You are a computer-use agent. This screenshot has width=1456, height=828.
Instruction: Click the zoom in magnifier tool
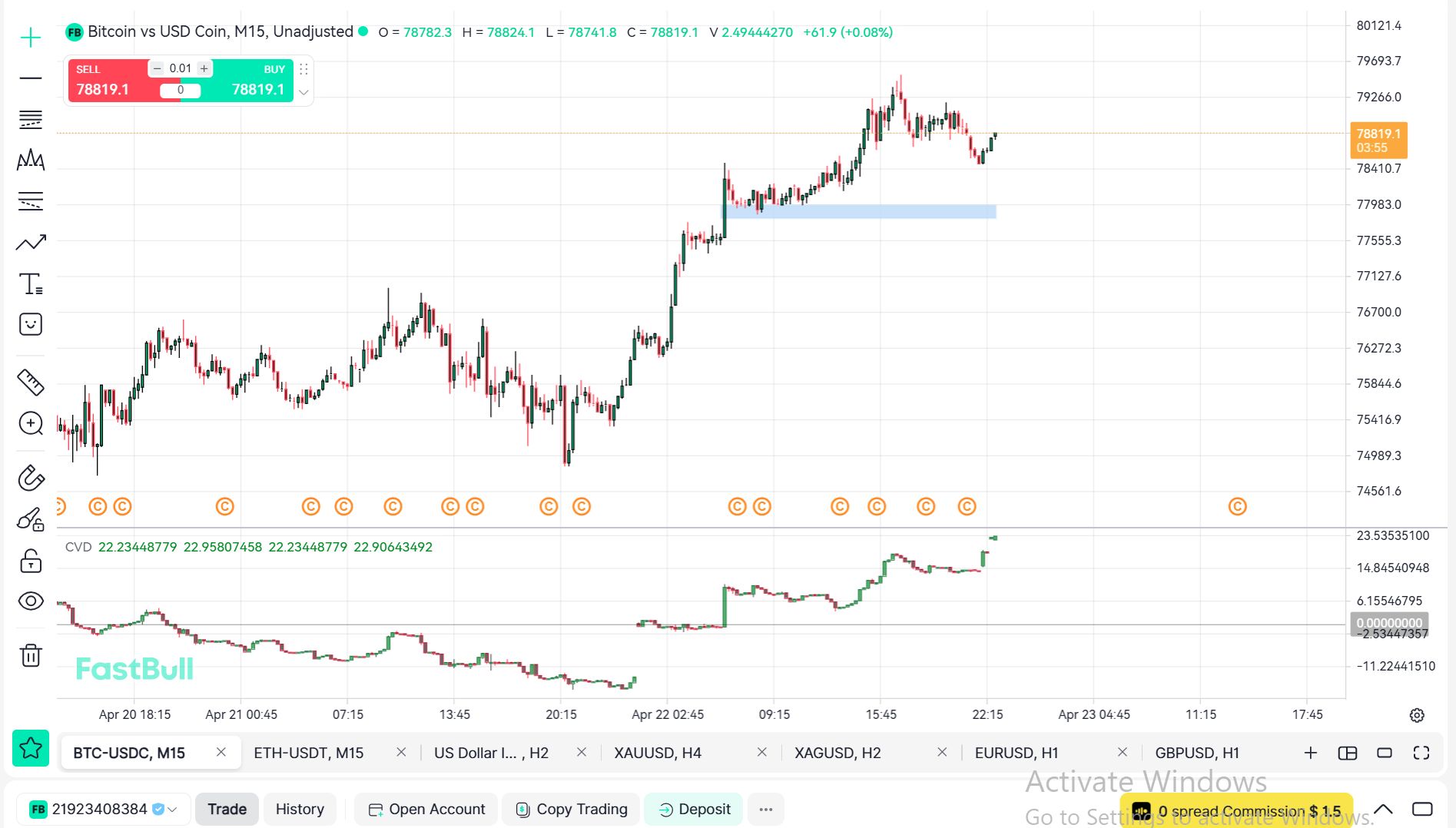[31, 423]
